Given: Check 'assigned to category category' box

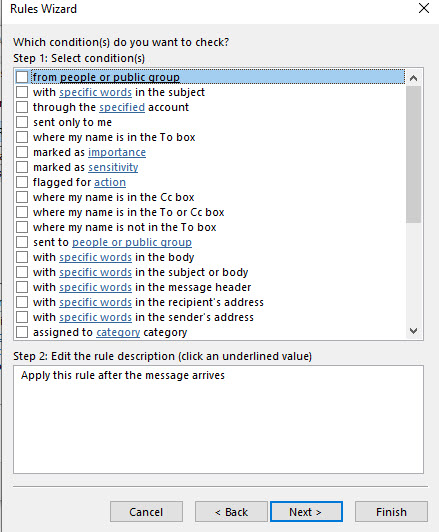Looking at the screenshot, I should [x=22, y=332].
